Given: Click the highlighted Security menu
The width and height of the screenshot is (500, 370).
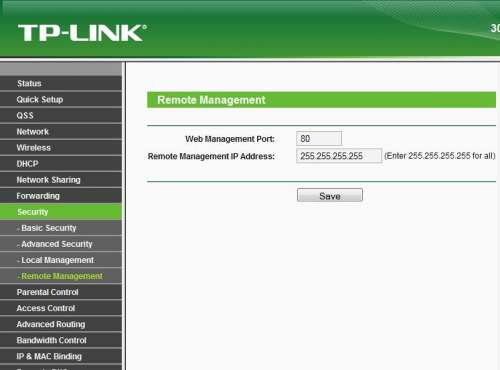Looking at the screenshot, I should pyautogui.click(x=61, y=212).
